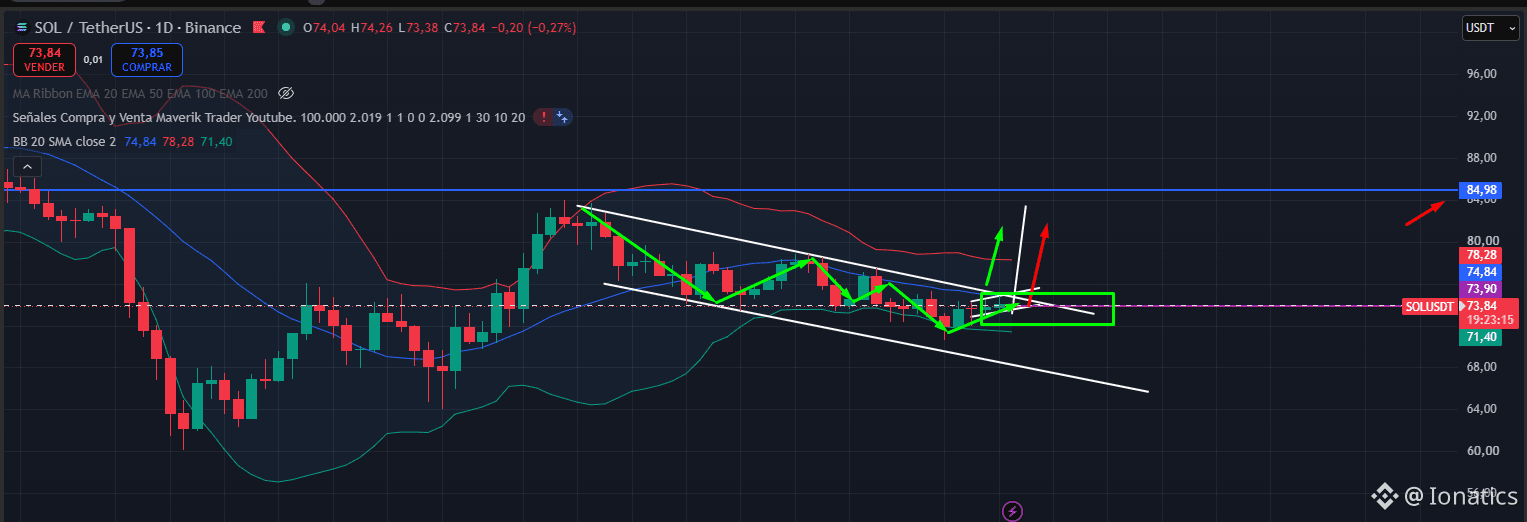The image size is (1527, 522).
Task: Collapse the indicator legend with the chevron button
Action: pos(27,166)
